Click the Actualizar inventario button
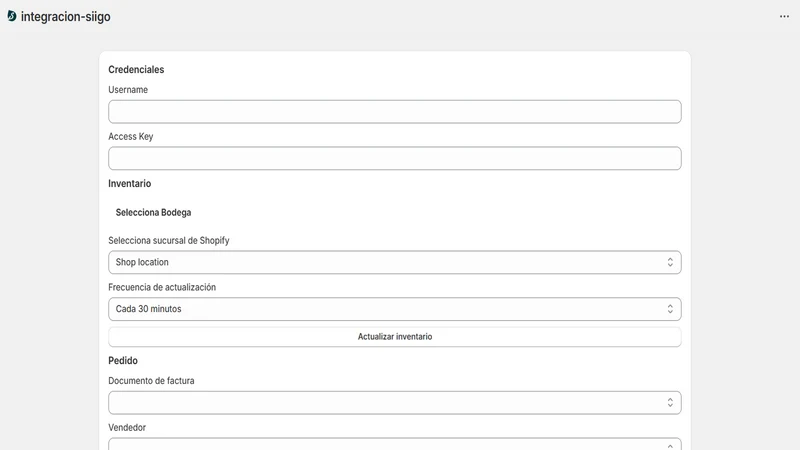Screen dimensions: 800x450 pyautogui.click(x=394, y=337)
